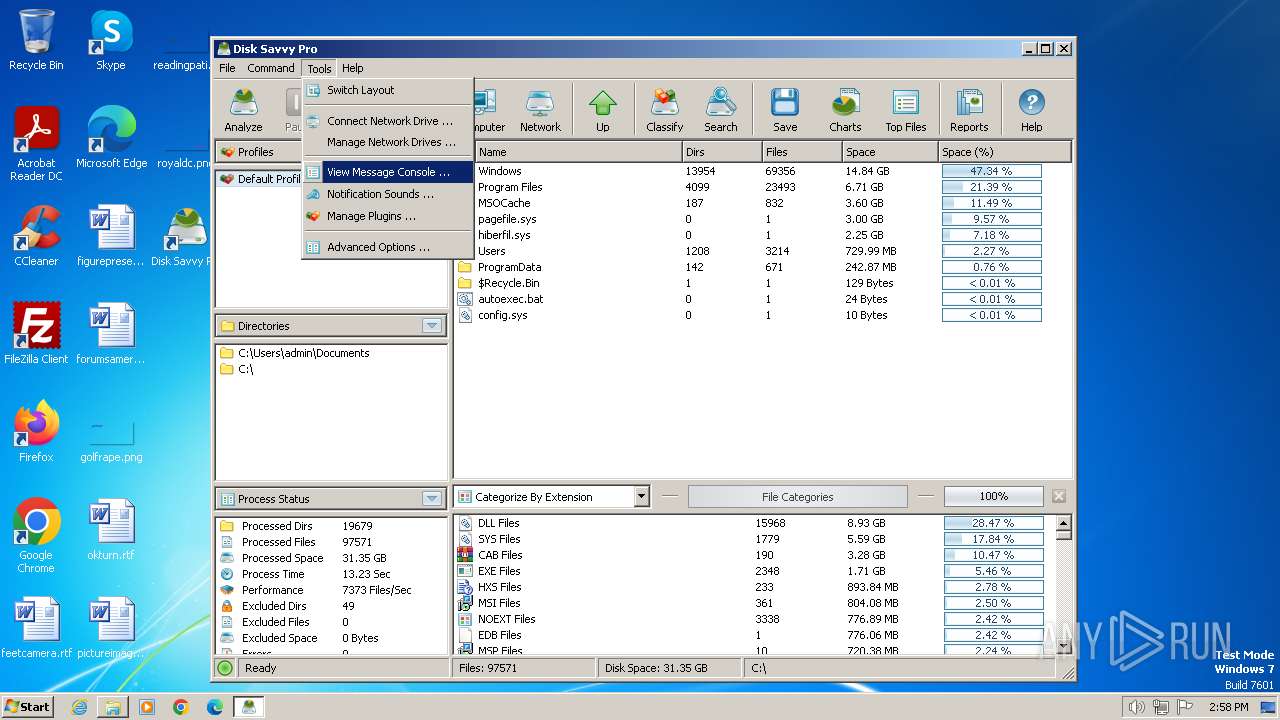Open Manage Plugins from Tools menu
Viewport: 1280px width, 720px height.
click(388, 216)
